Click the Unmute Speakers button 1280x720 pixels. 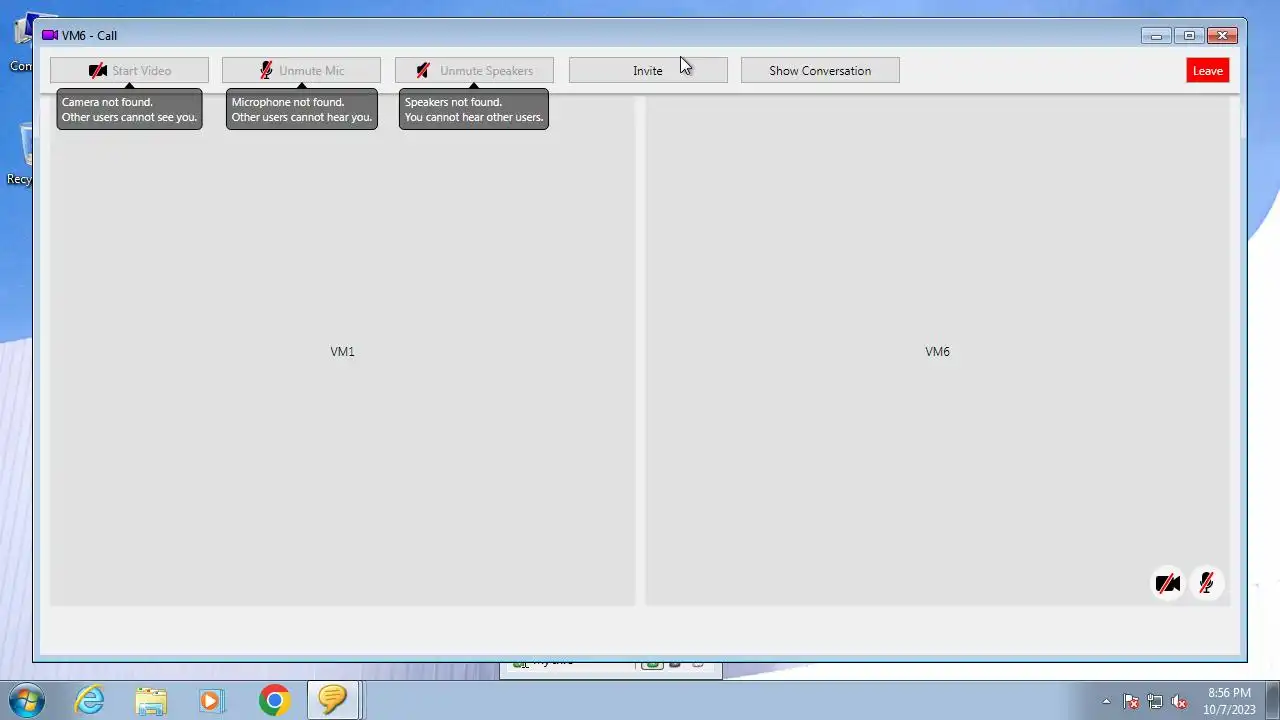[x=474, y=71]
